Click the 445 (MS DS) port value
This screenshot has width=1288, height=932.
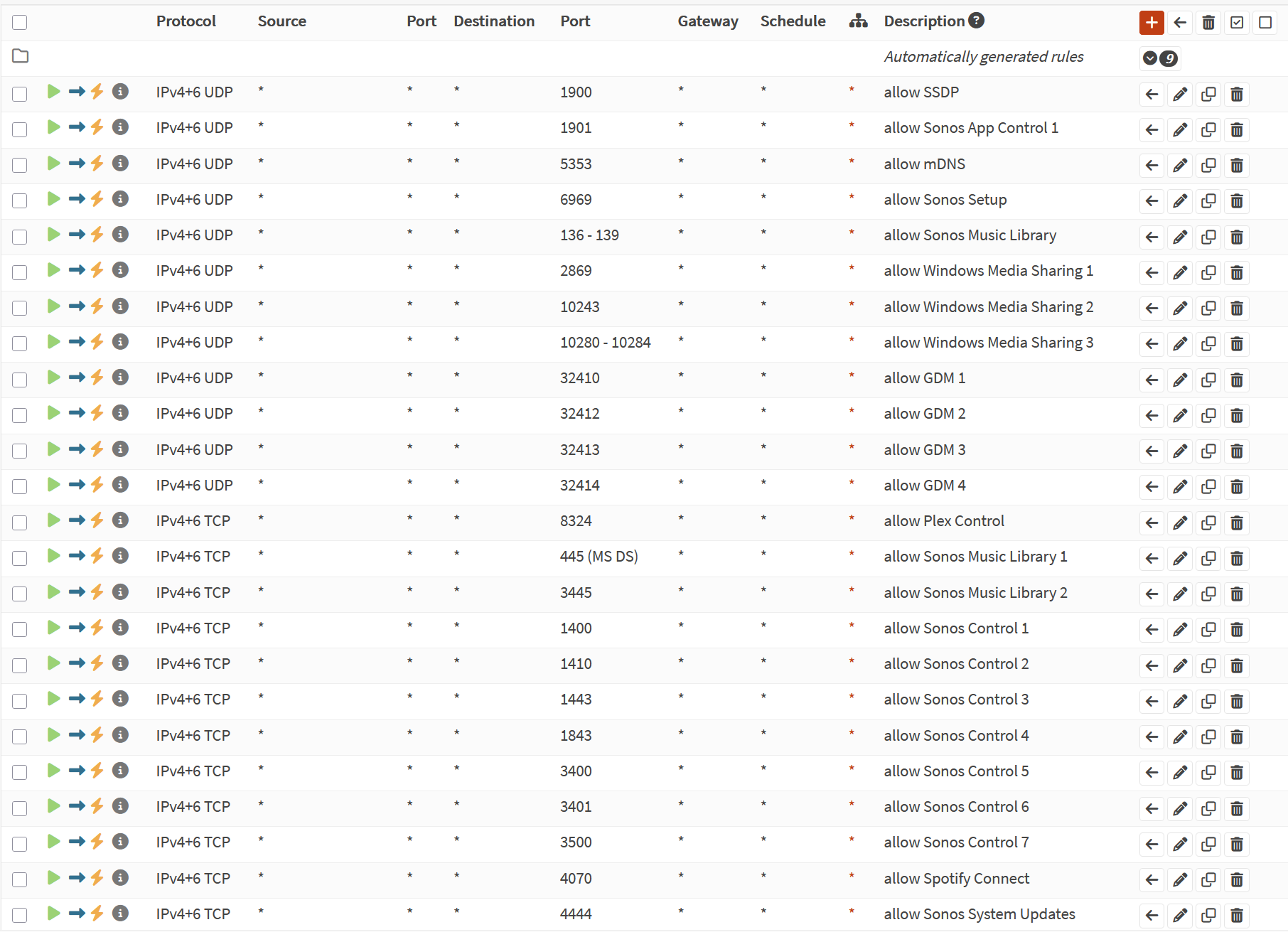click(599, 557)
